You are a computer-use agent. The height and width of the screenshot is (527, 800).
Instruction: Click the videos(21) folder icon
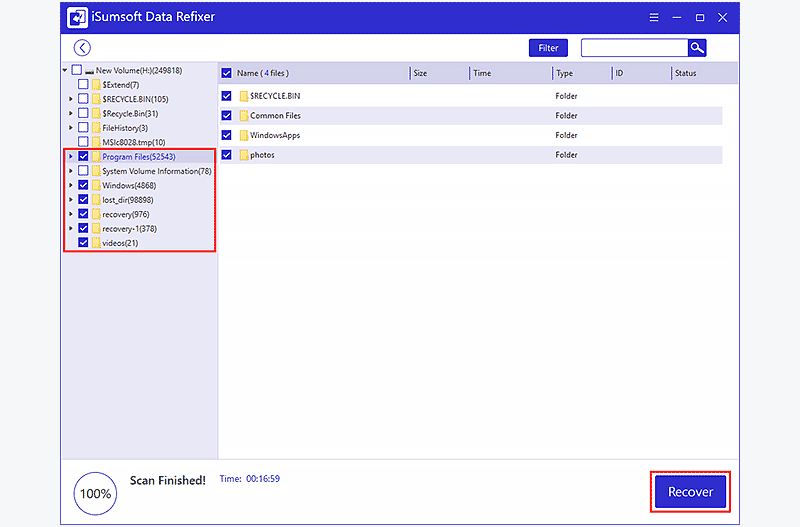tap(96, 243)
